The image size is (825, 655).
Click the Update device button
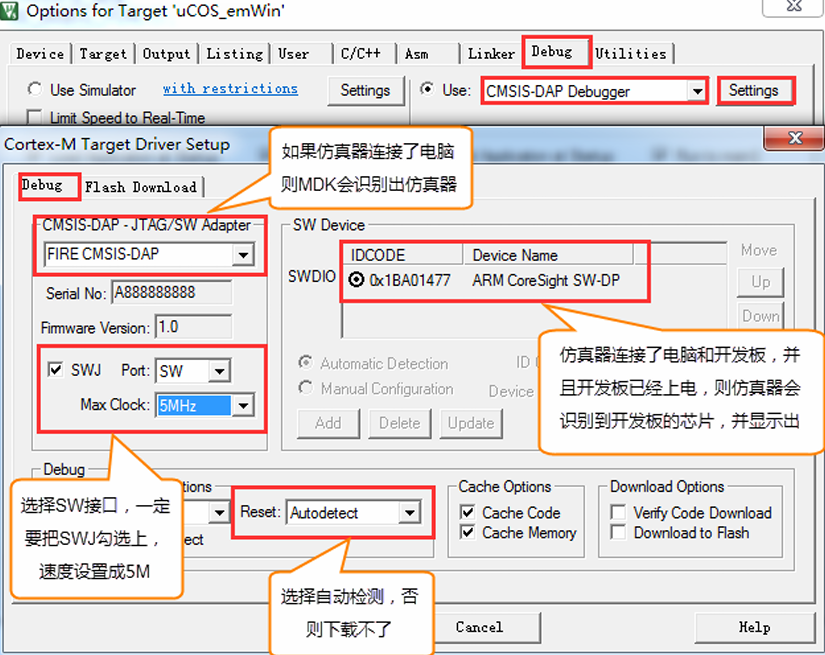click(471, 423)
